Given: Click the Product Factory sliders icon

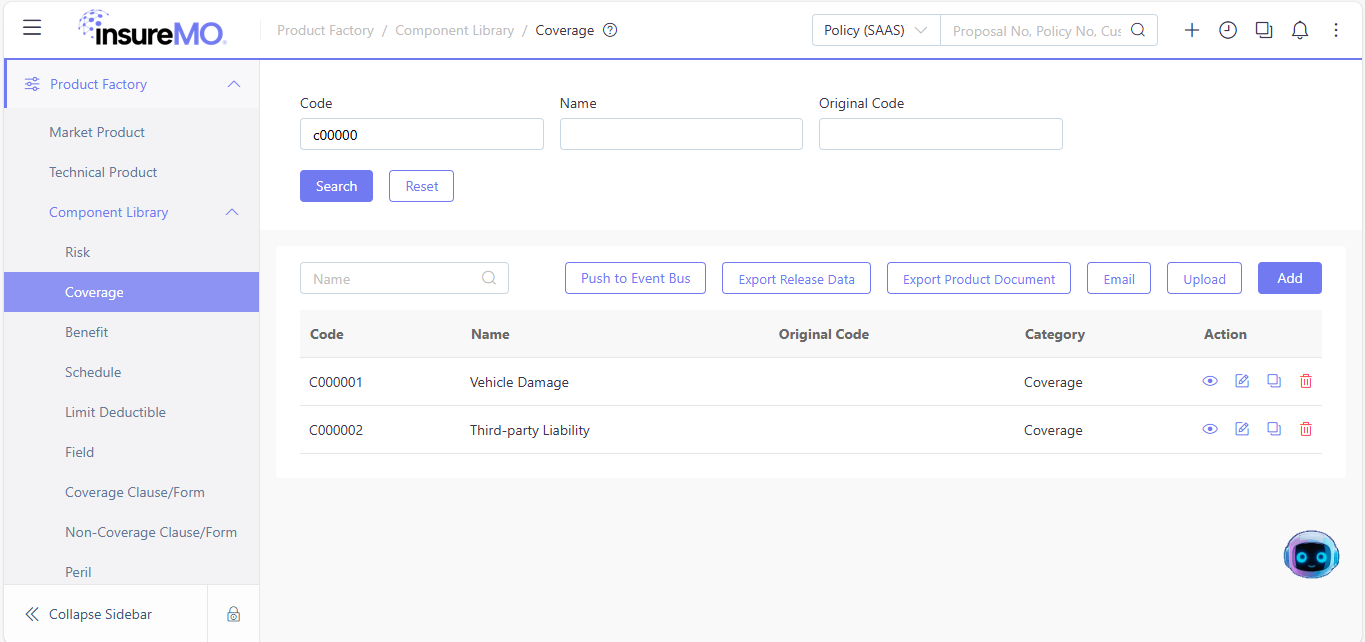Looking at the screenshot, I should [x=32, y=84].
